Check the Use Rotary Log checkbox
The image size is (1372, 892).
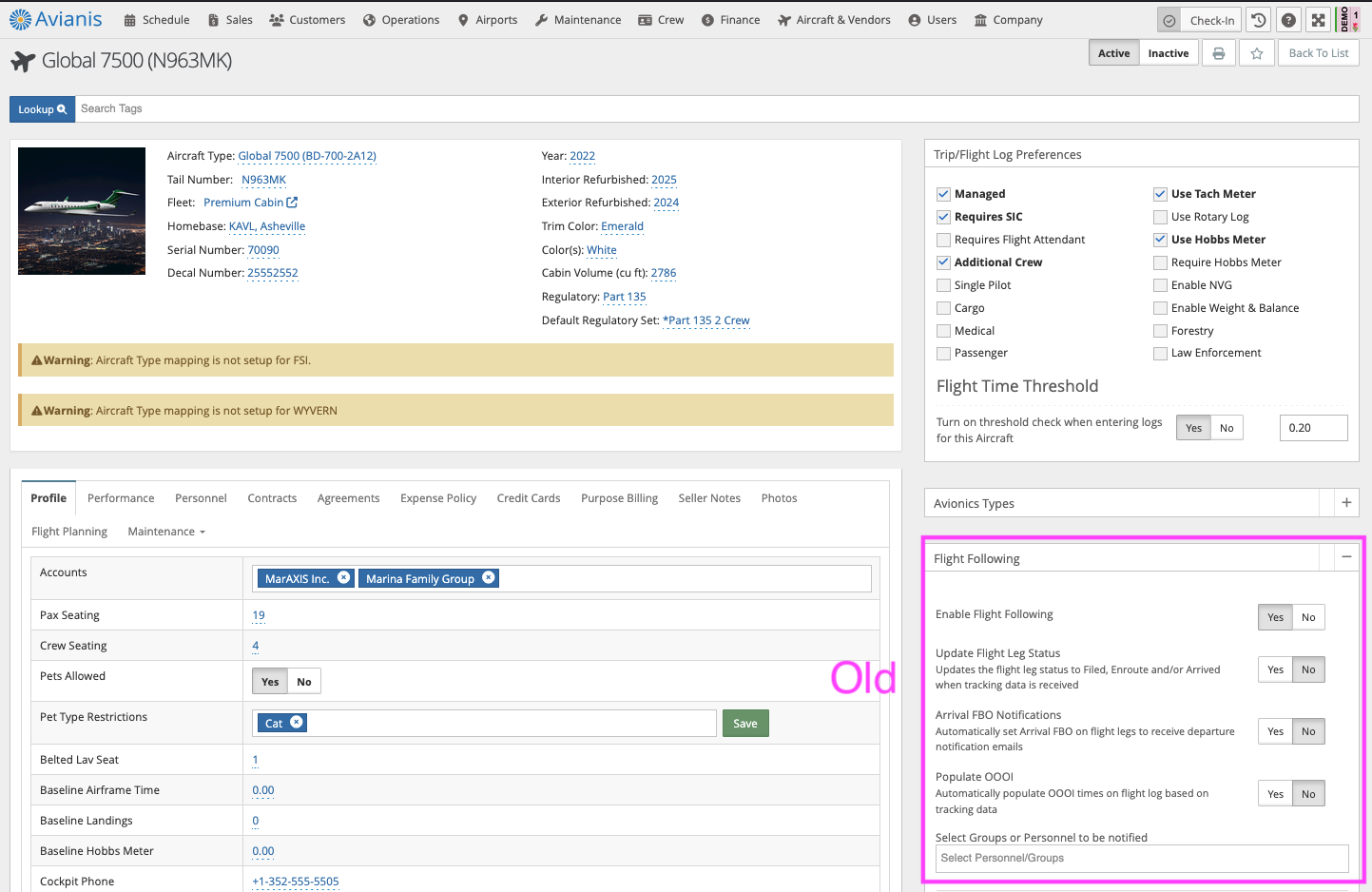pyautogui.click(x=1160, y=217)
